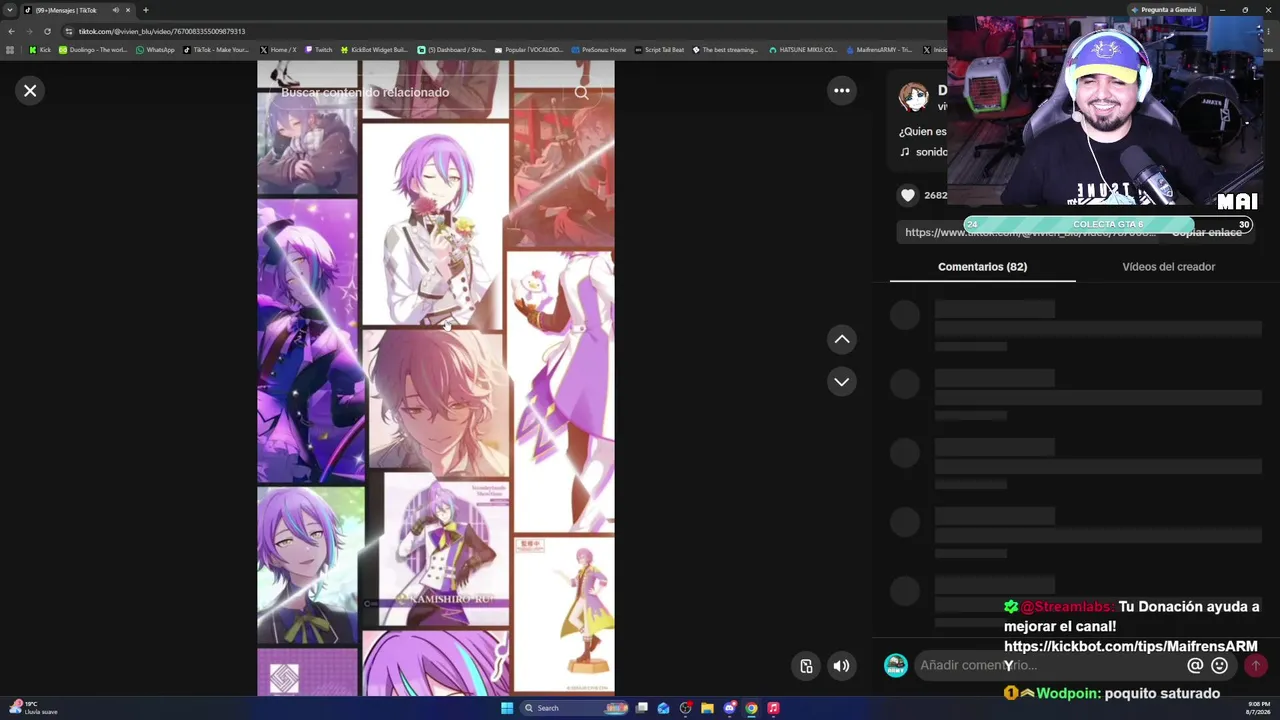
Task: Go back in browser history
Action: pyautogui.click(x=11, y=31)
